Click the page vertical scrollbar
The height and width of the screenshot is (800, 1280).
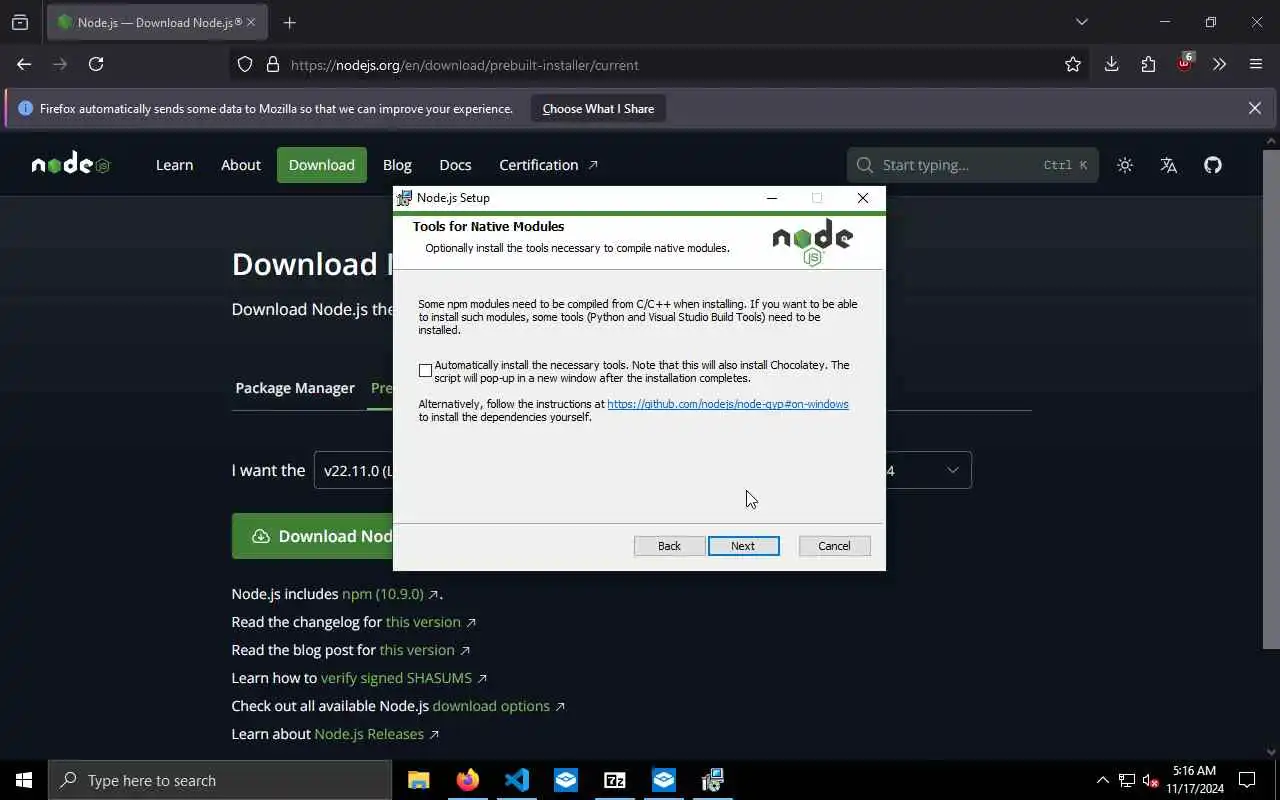point(1271,400)
